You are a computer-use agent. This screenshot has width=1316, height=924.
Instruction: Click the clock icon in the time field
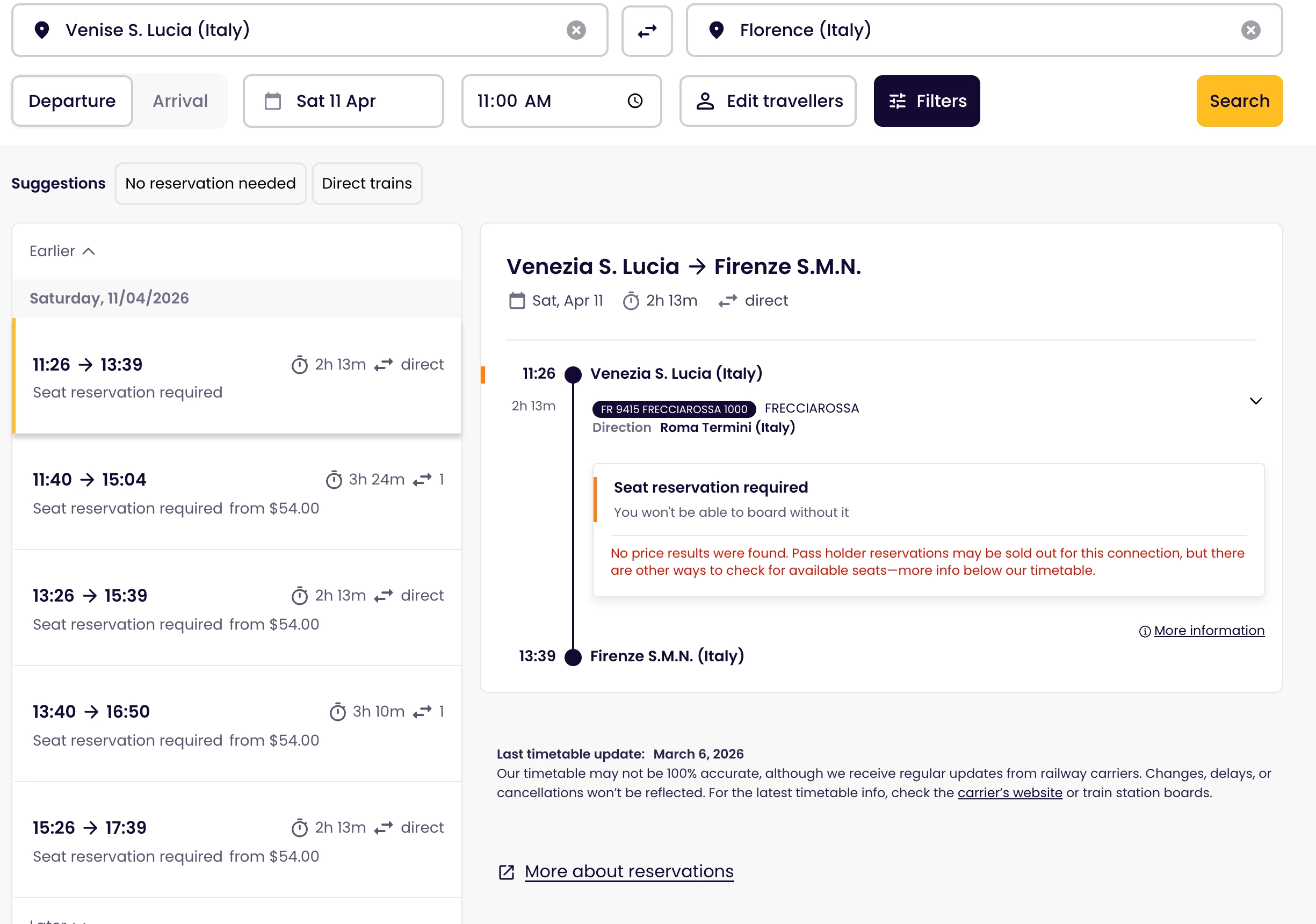634,101
